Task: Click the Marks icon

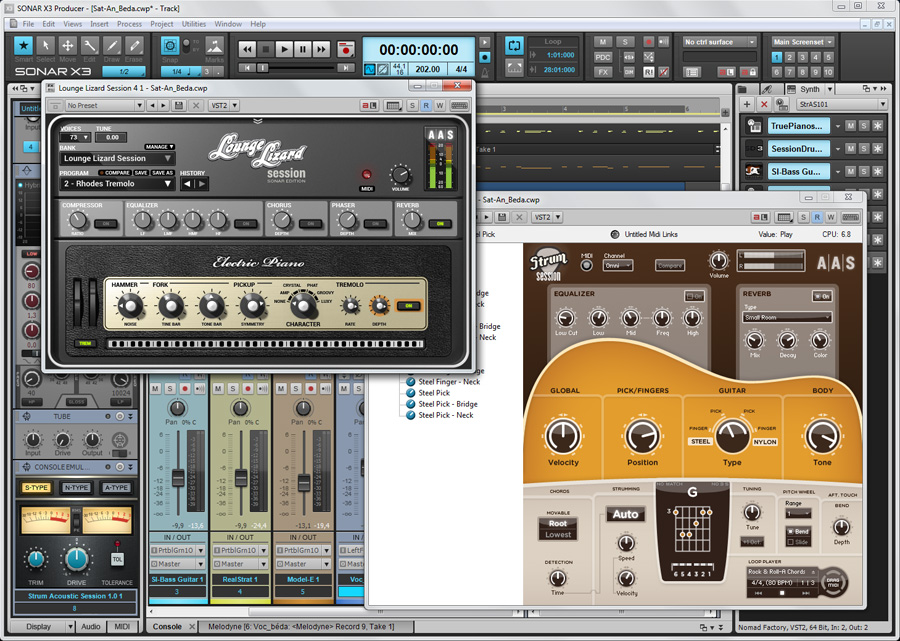Action: pyautogui.click(x=214, y=46)
